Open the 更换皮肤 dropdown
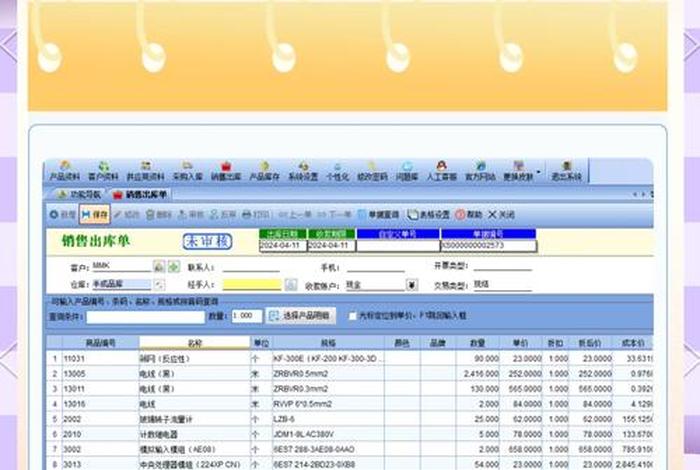 pyautogui.click(x=522, y=170)
